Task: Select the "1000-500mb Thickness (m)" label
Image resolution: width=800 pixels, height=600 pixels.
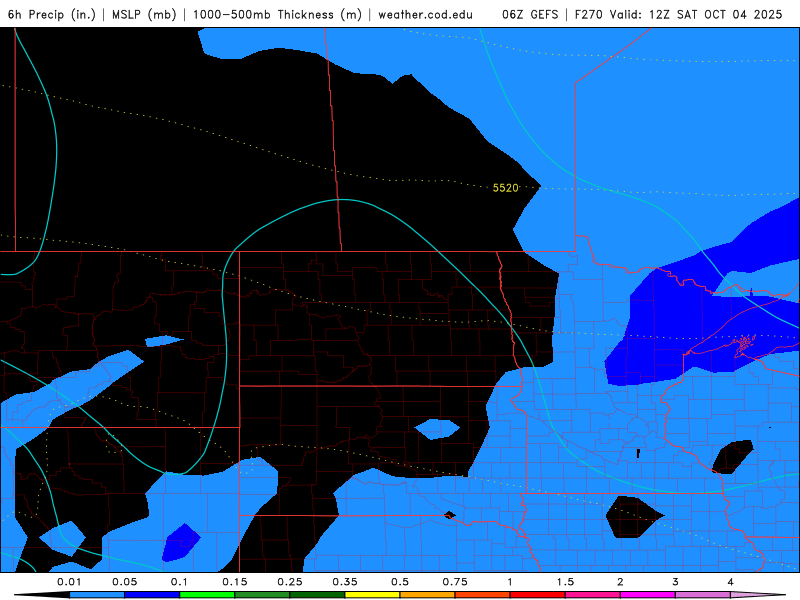Action: (277, 14)
